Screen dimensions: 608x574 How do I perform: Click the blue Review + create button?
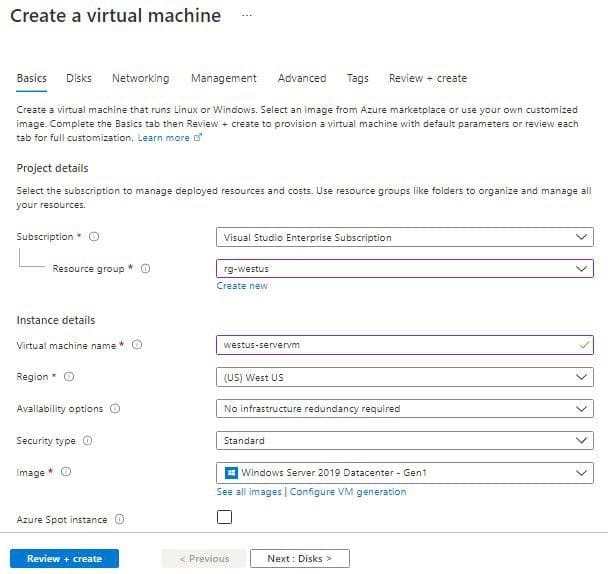pos(64,558)
